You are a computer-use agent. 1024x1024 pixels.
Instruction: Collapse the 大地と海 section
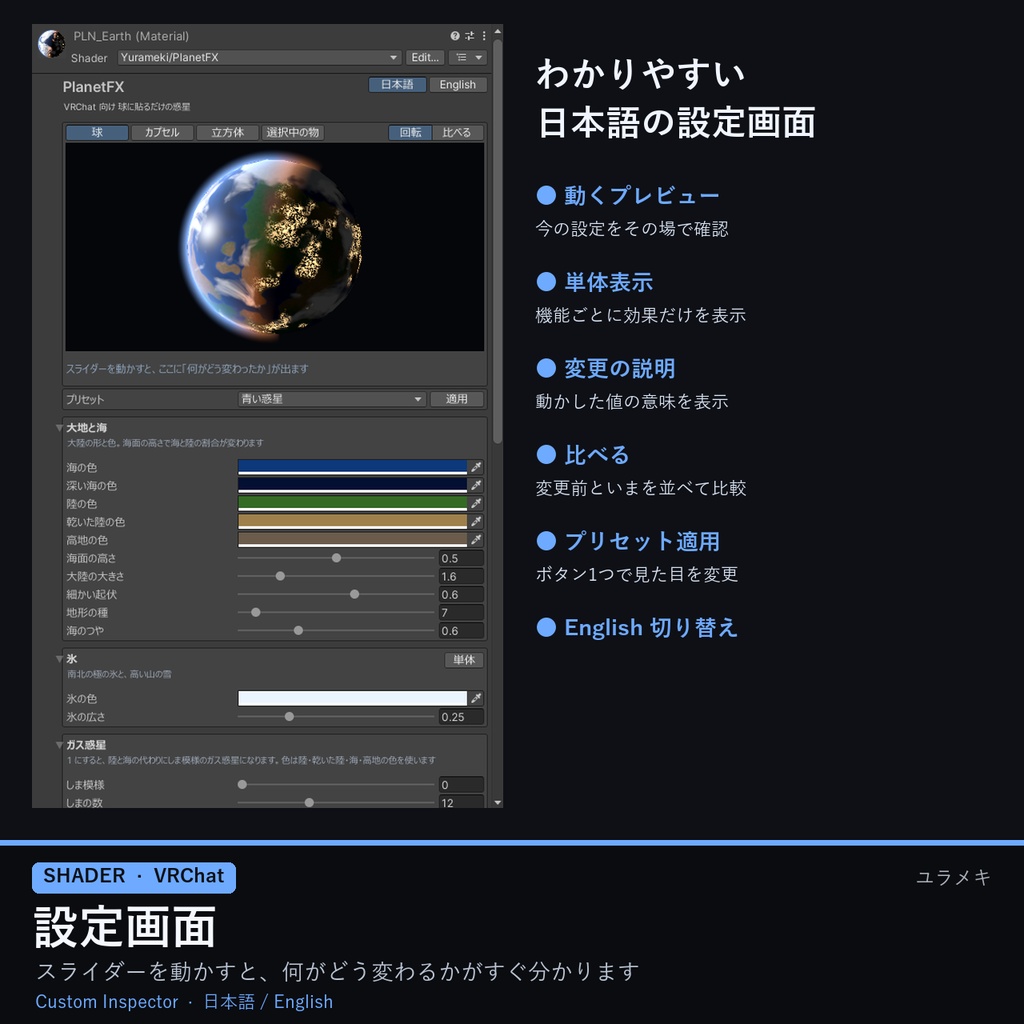59,428
